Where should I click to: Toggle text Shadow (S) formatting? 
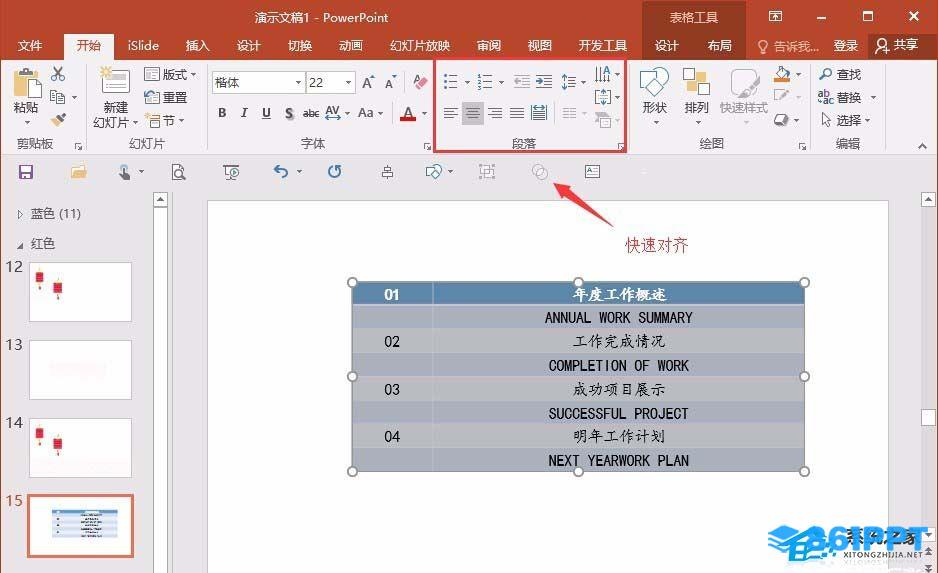click(289, 112)
